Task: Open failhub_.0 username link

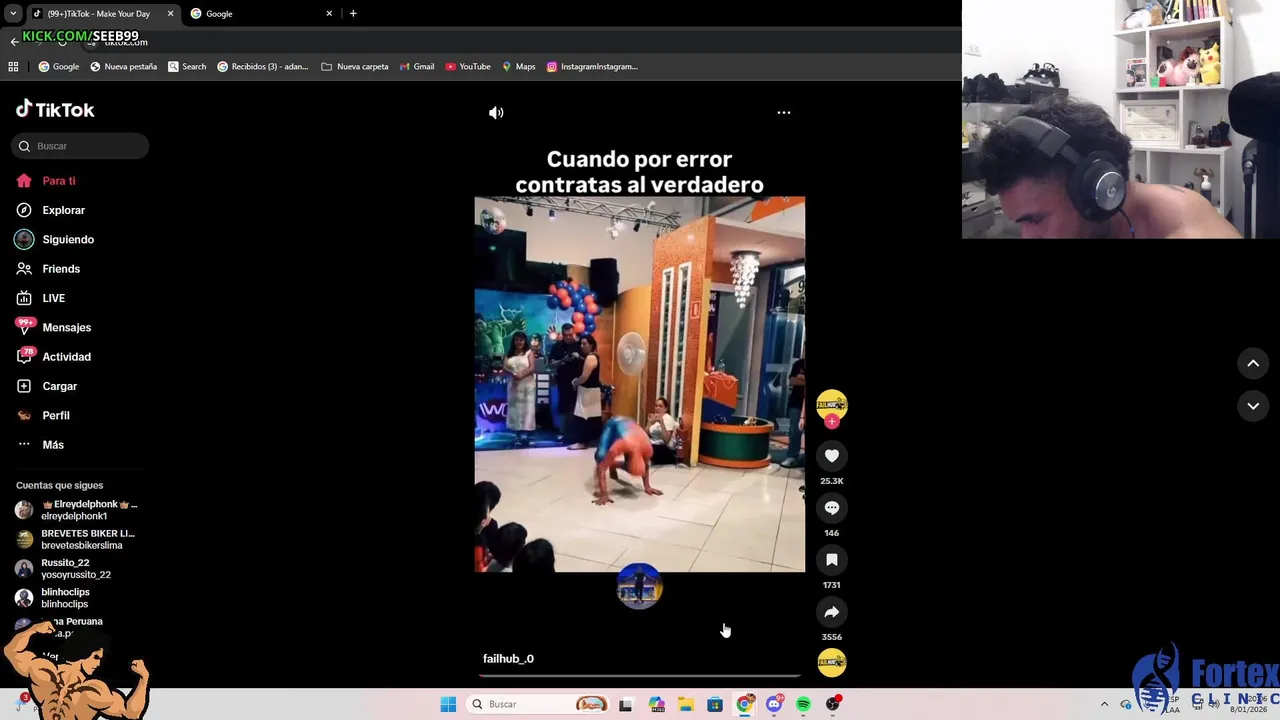Action: point(508,659)
